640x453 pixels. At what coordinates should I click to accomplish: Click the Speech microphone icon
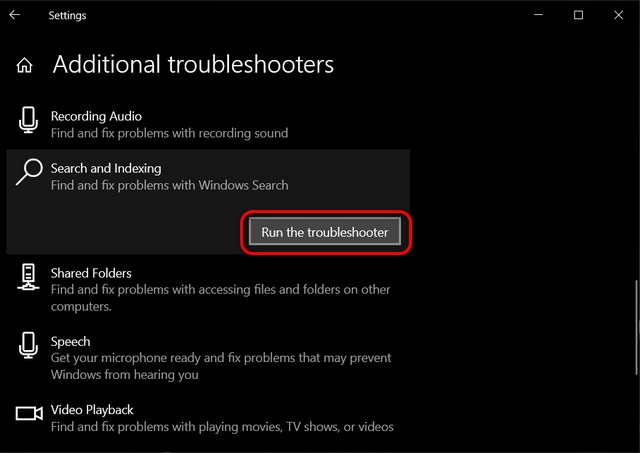29,345
